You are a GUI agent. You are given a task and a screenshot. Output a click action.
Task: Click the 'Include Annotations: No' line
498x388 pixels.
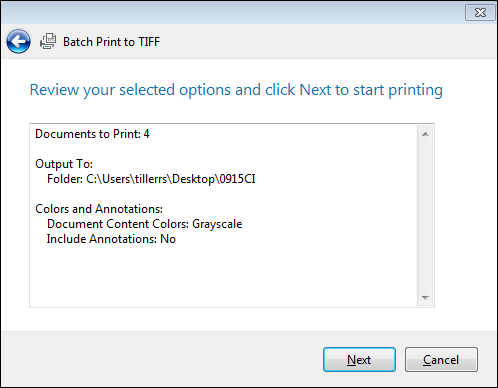pyautogui.click(x=111, y=239)
